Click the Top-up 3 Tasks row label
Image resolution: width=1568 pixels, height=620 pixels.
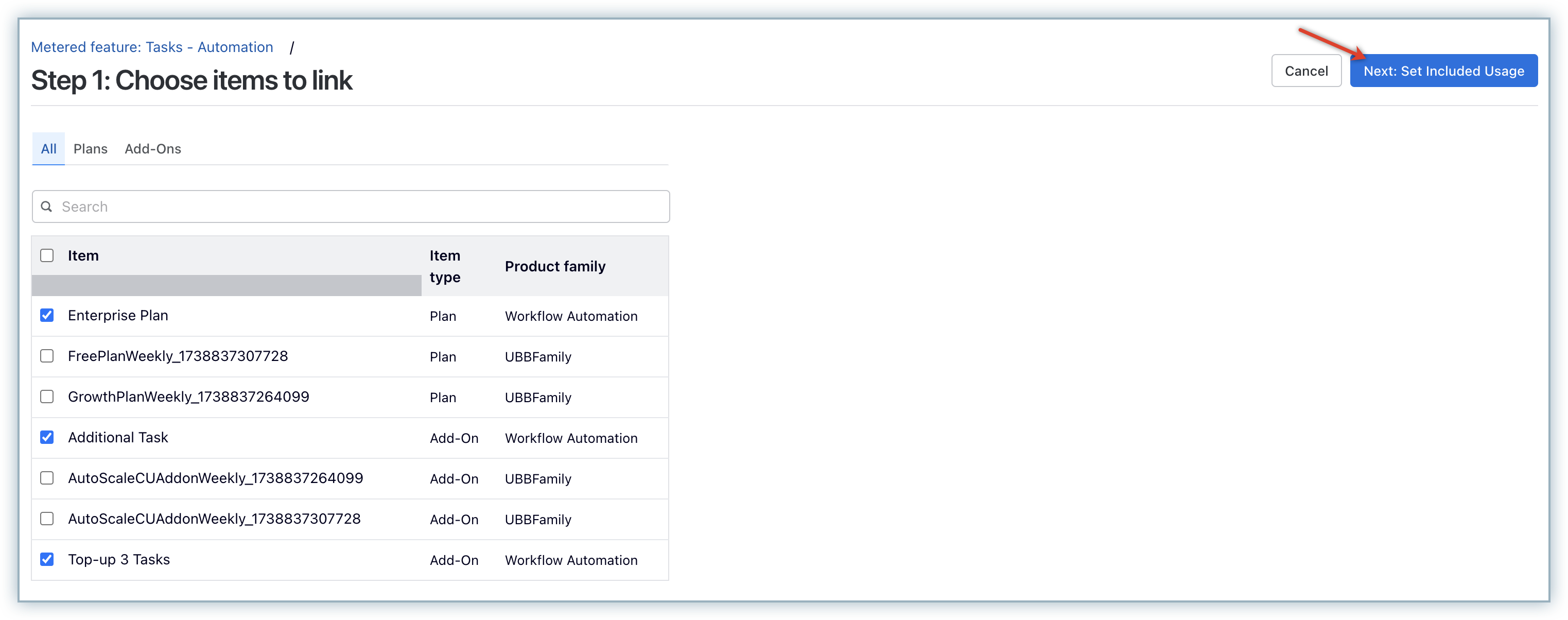[119, 559]
